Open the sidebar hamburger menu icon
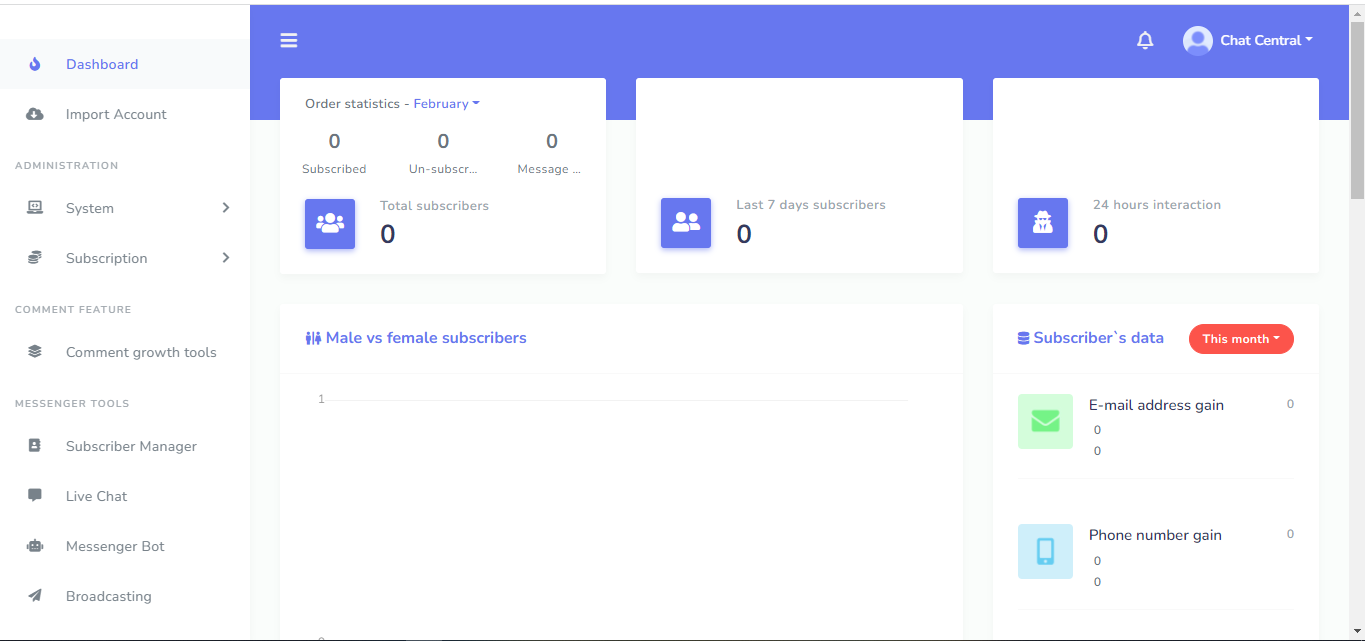This screenshot has width=1365, height=641. [x=289, y=40]
